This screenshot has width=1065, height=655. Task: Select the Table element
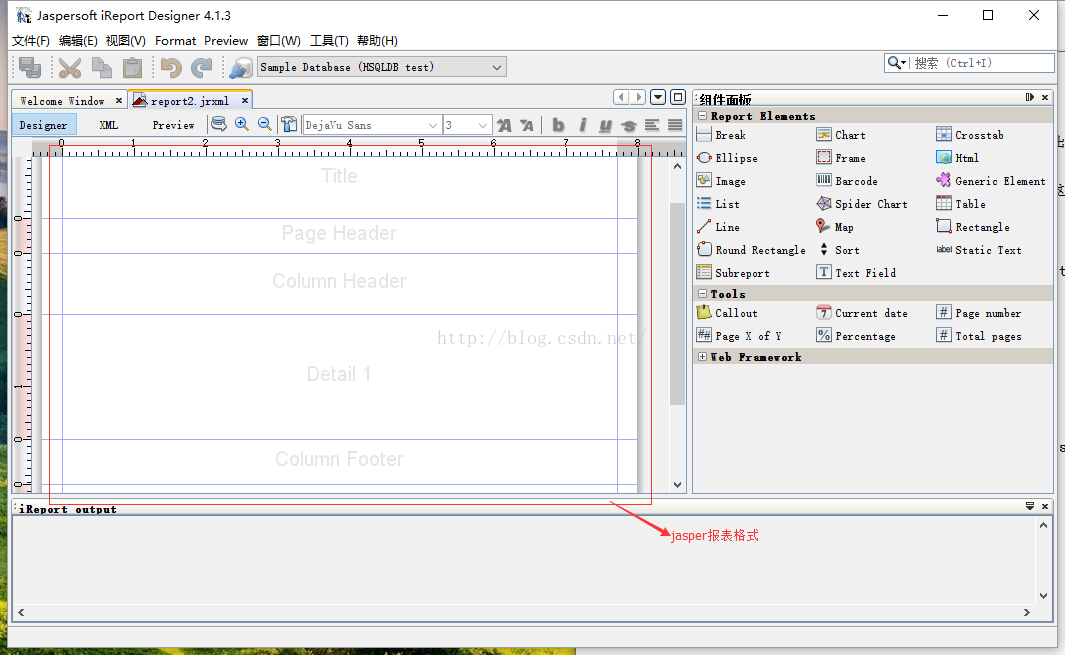[960, 204]
